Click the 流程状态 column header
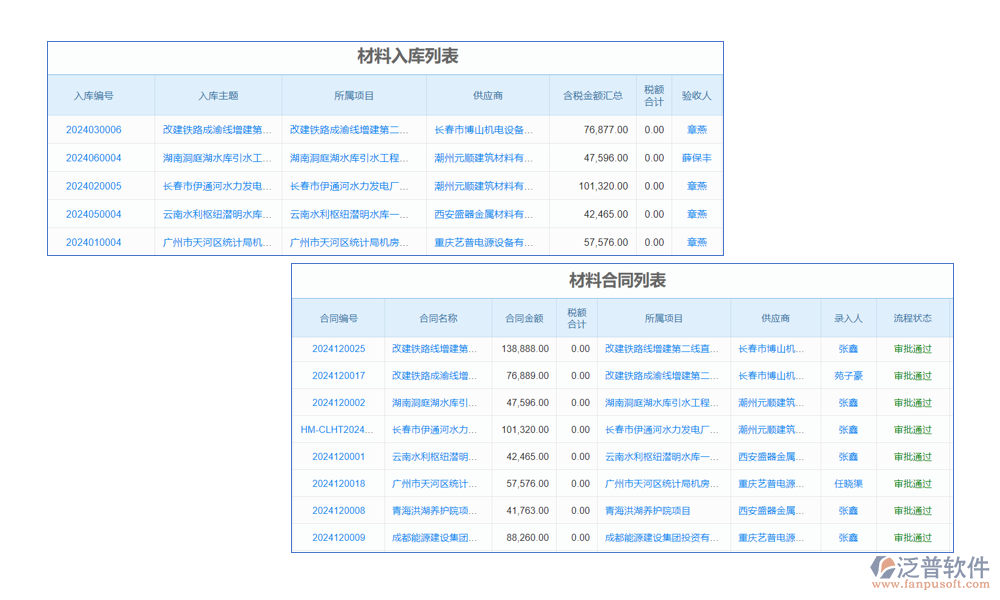Screen dimensions: 1000x600 (x=911, y=319)
